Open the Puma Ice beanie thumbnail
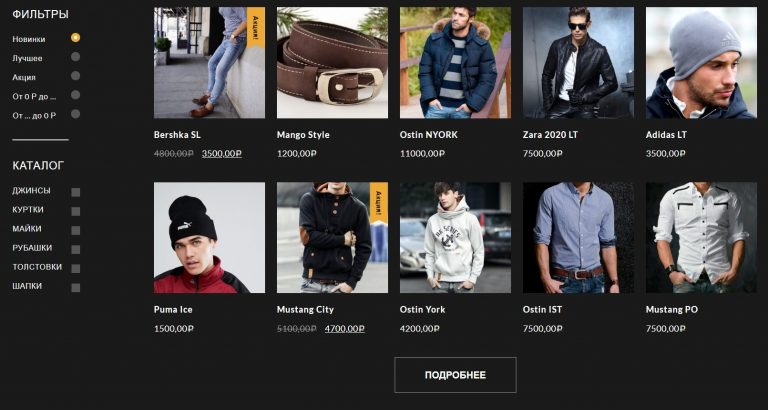 pyautogui.click(x=209, y=238)
